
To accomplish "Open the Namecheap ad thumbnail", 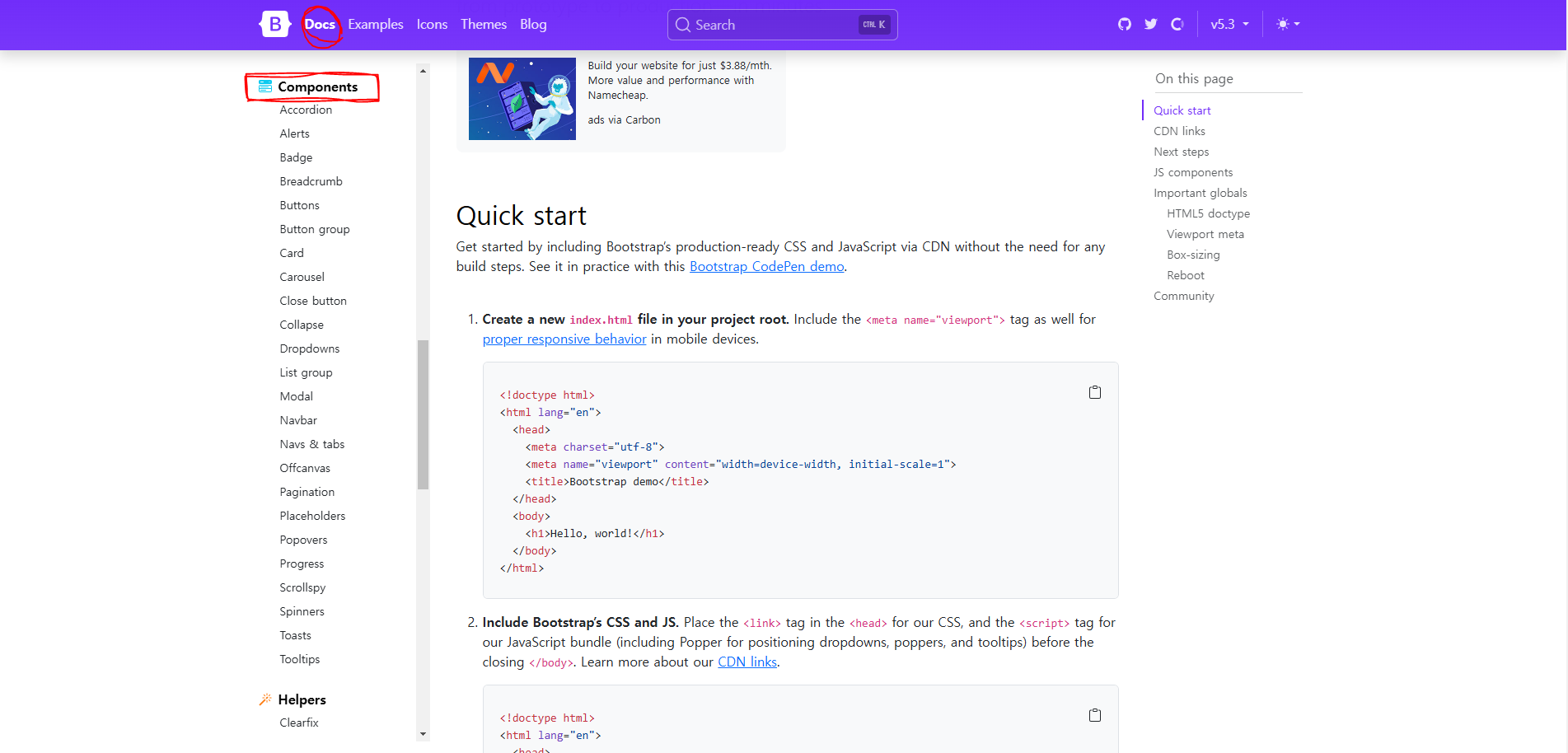I will [x=522, y=99].
